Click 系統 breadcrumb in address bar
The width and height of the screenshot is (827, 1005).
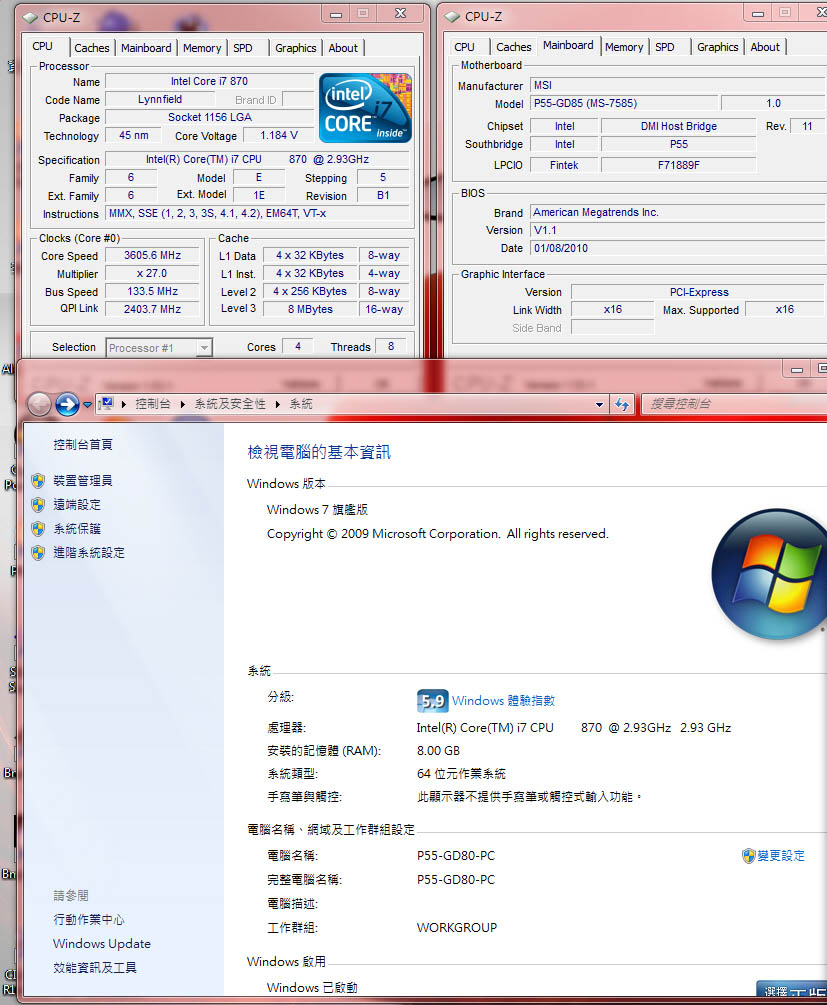301,404
